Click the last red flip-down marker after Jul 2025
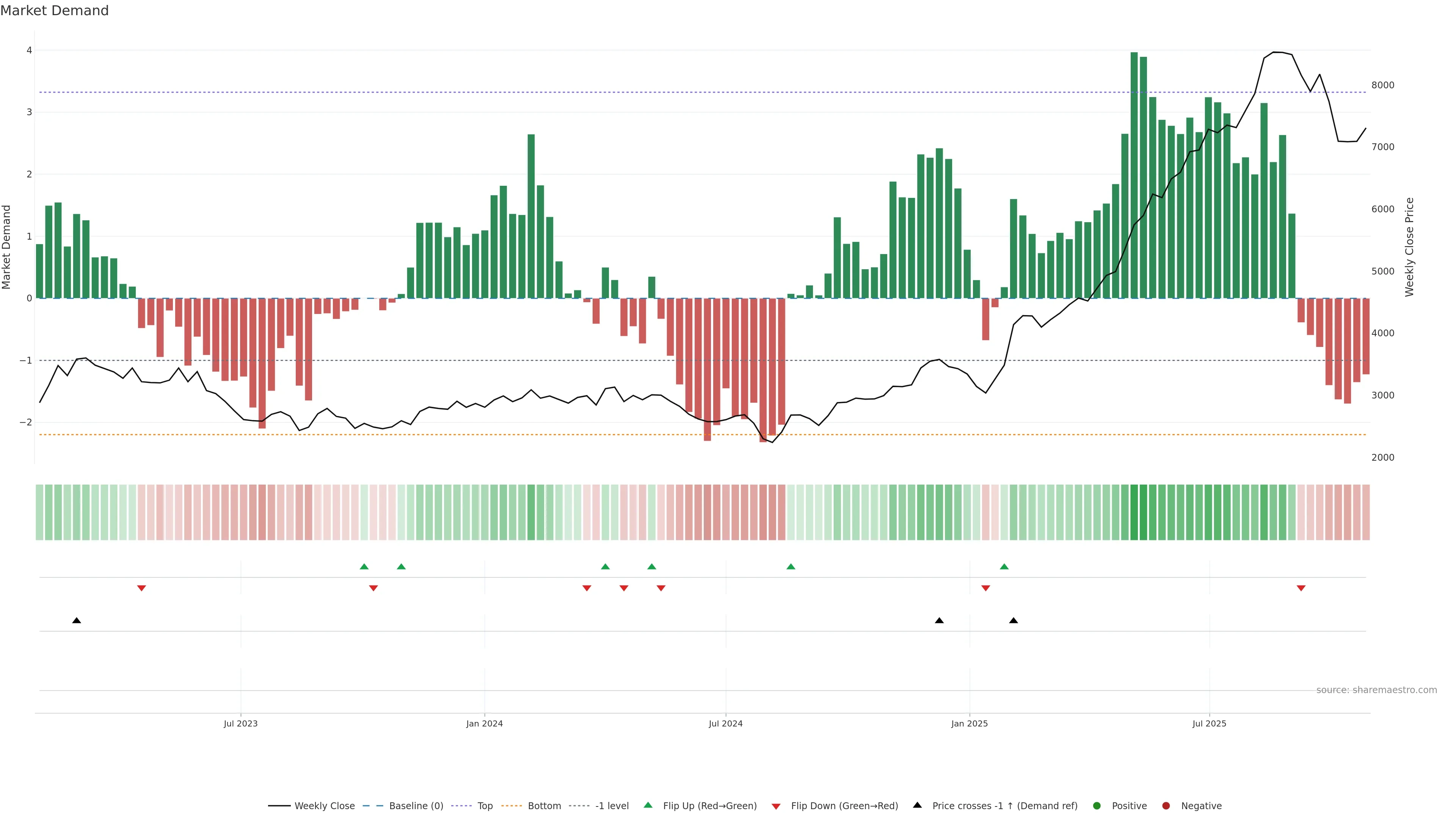The image size is (1456, 819). 1301,588
